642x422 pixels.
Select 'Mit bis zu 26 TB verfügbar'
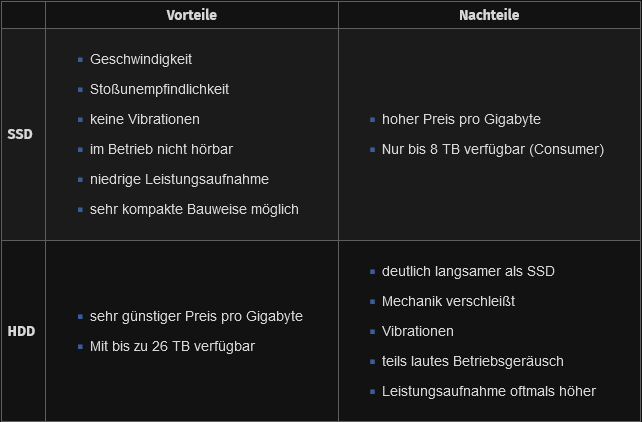(x=172, y=346)
